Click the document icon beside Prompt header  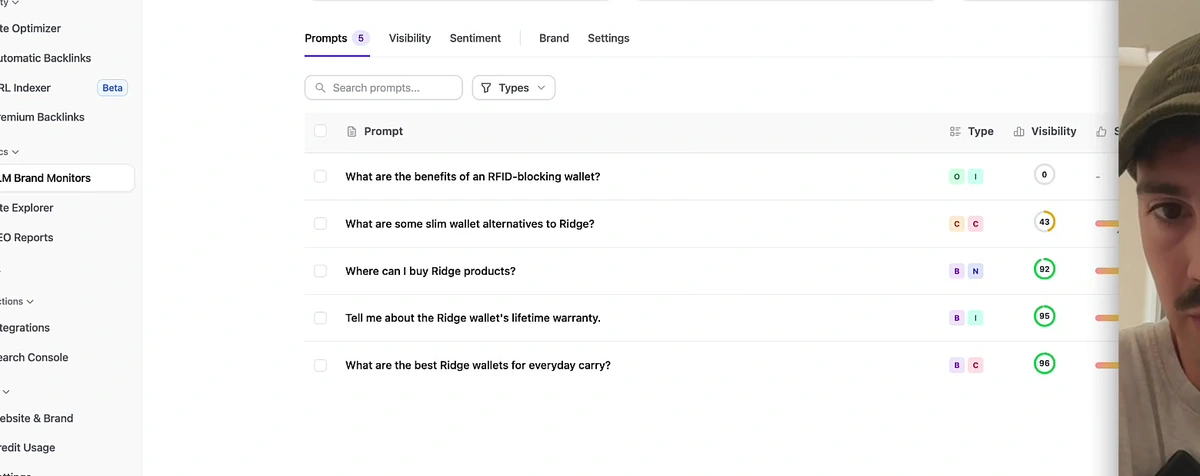tap(351, 131)
